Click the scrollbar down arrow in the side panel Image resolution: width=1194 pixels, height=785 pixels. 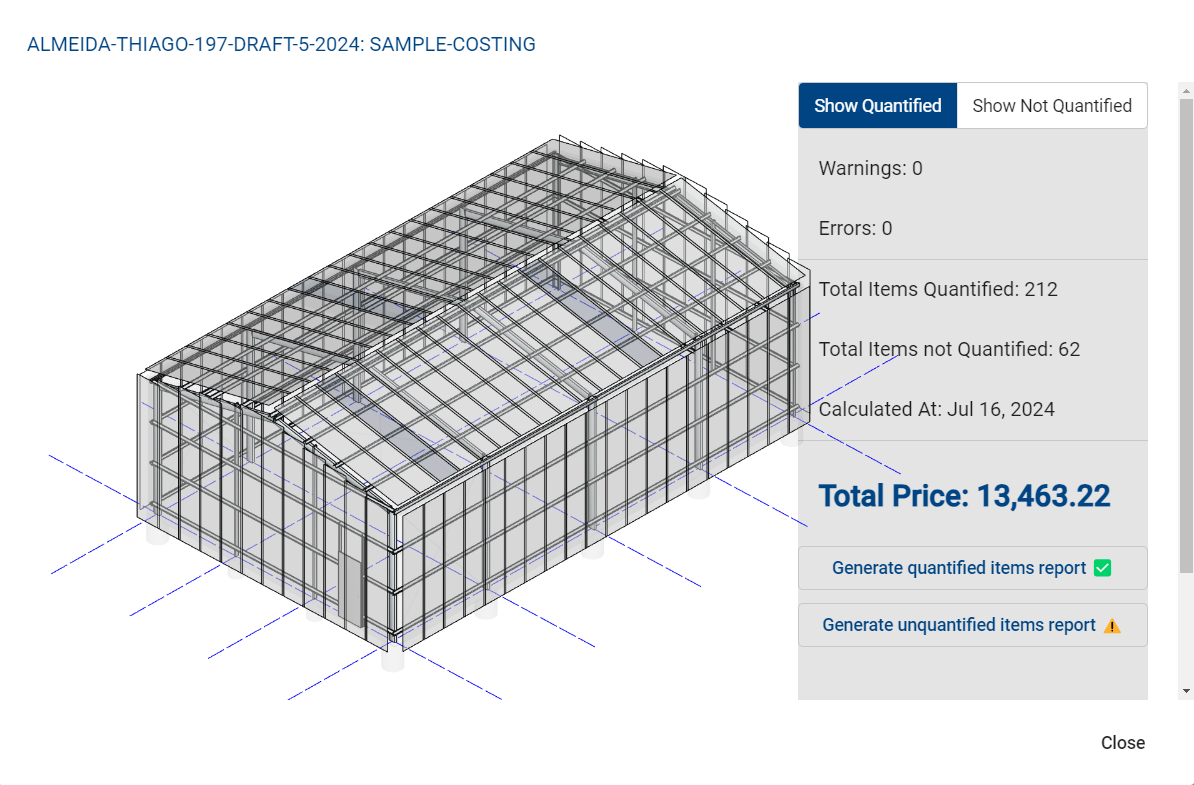click(1186, 691)
